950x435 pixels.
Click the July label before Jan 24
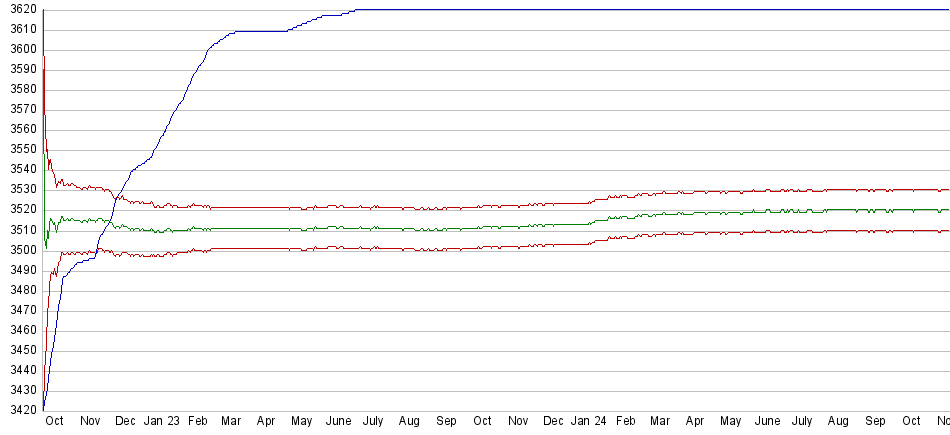pos(375,422)
